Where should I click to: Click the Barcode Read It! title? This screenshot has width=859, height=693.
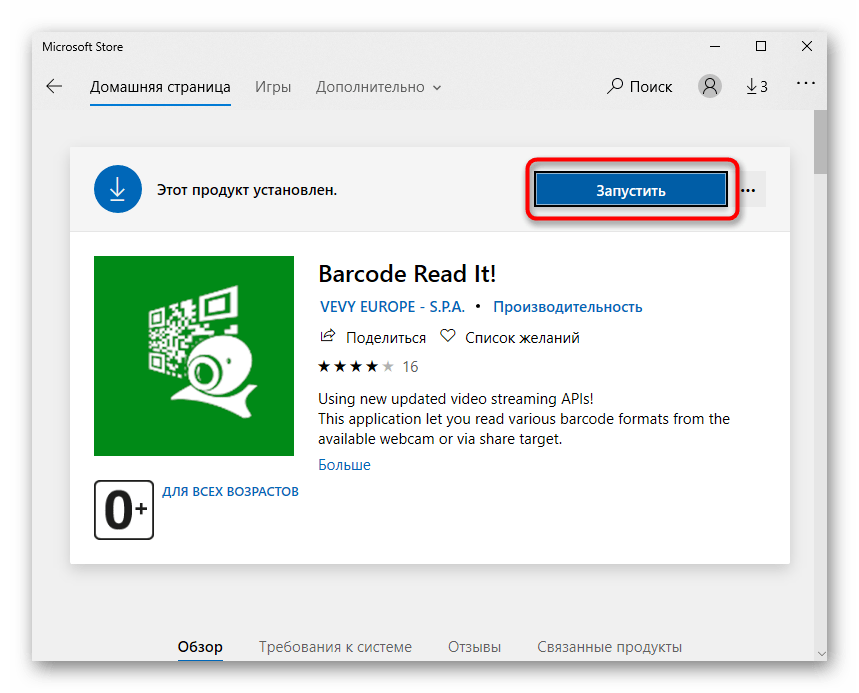pos(407,273)
